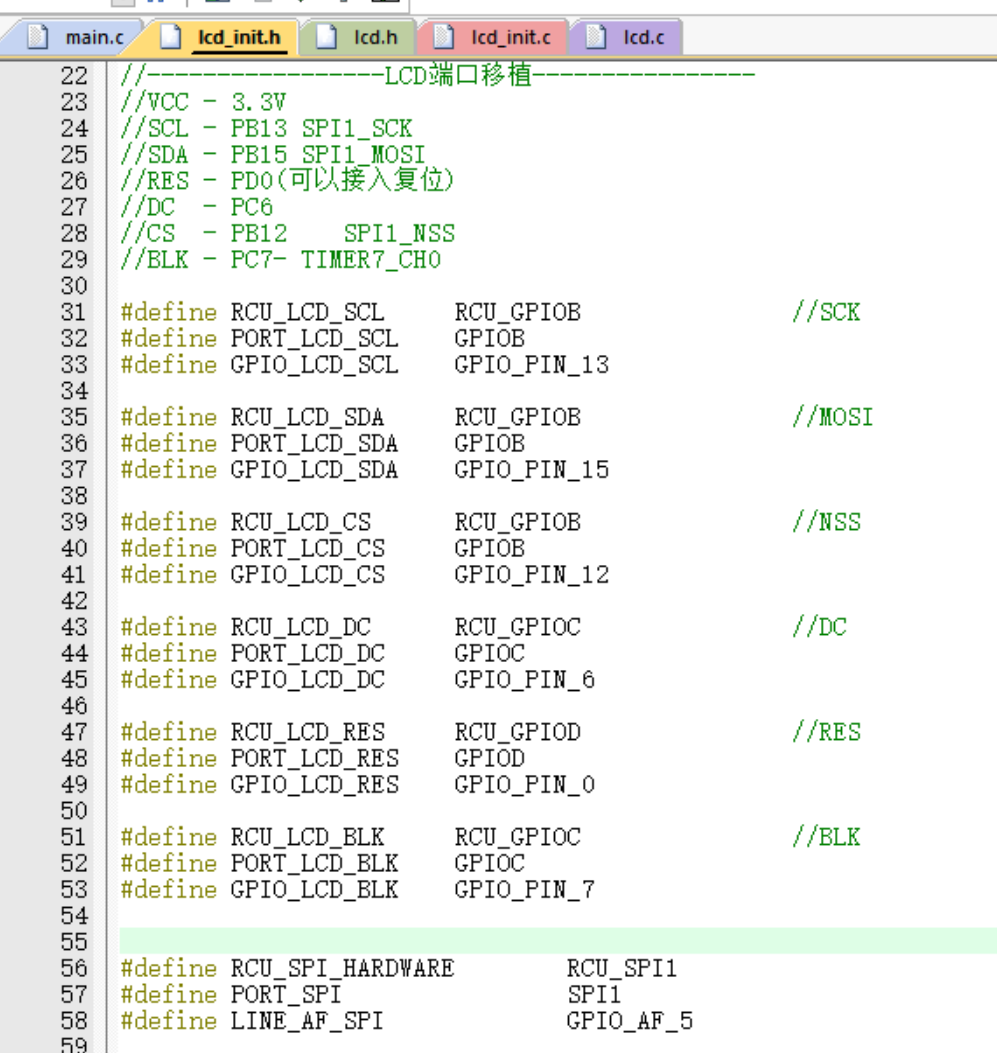The image size is (997, 1053).
Task: Click the 'GPIO_AF_5' value
Action: tap(629, 1021)
